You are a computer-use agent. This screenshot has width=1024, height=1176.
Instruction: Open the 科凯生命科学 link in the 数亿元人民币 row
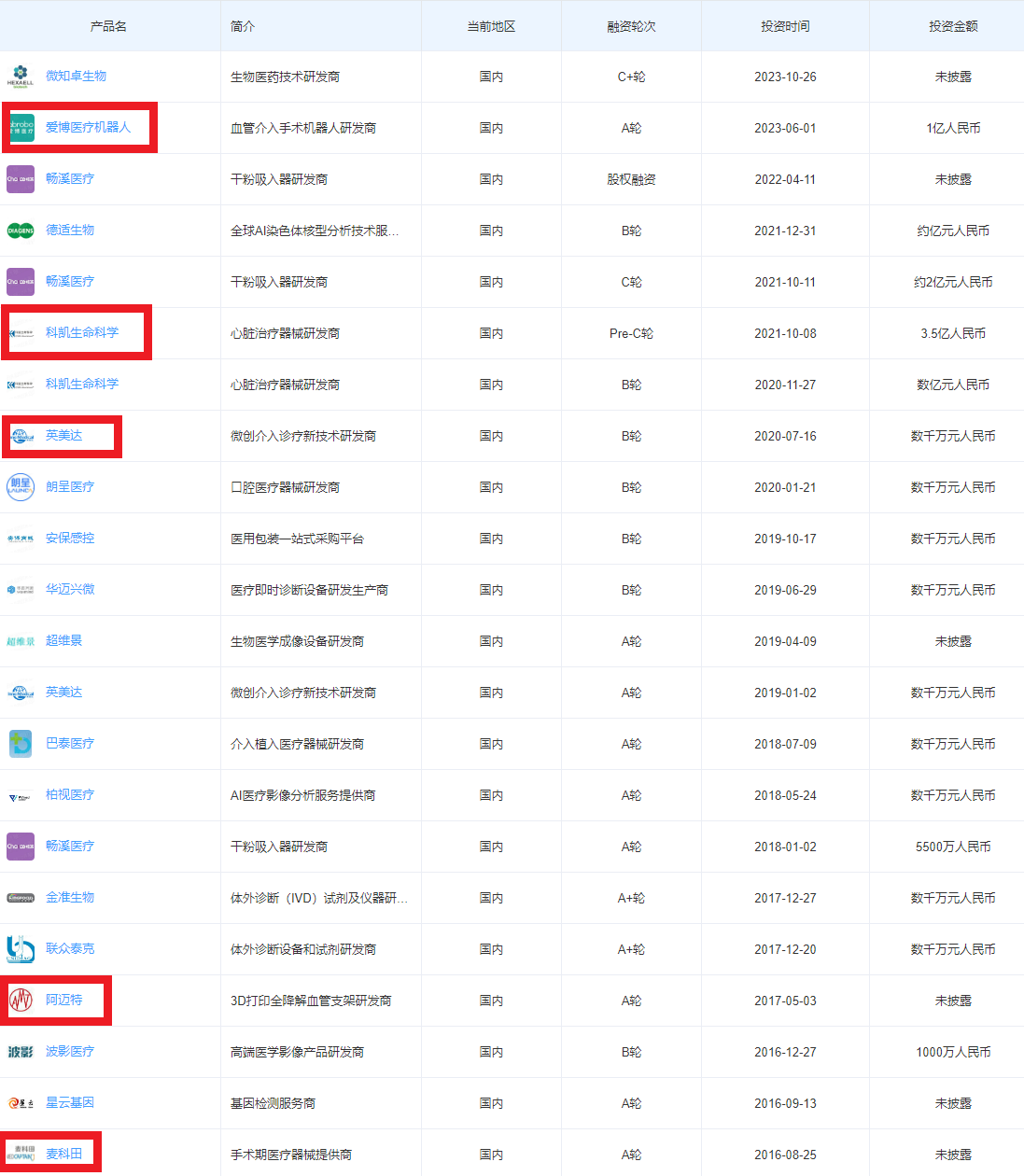click(x=82, y=385)
